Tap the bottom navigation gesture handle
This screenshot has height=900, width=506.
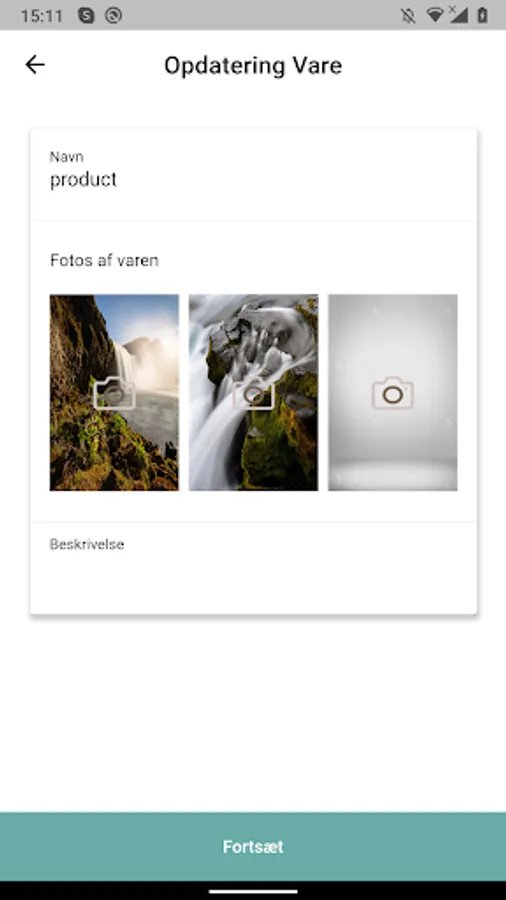click(x=253, y=891)
